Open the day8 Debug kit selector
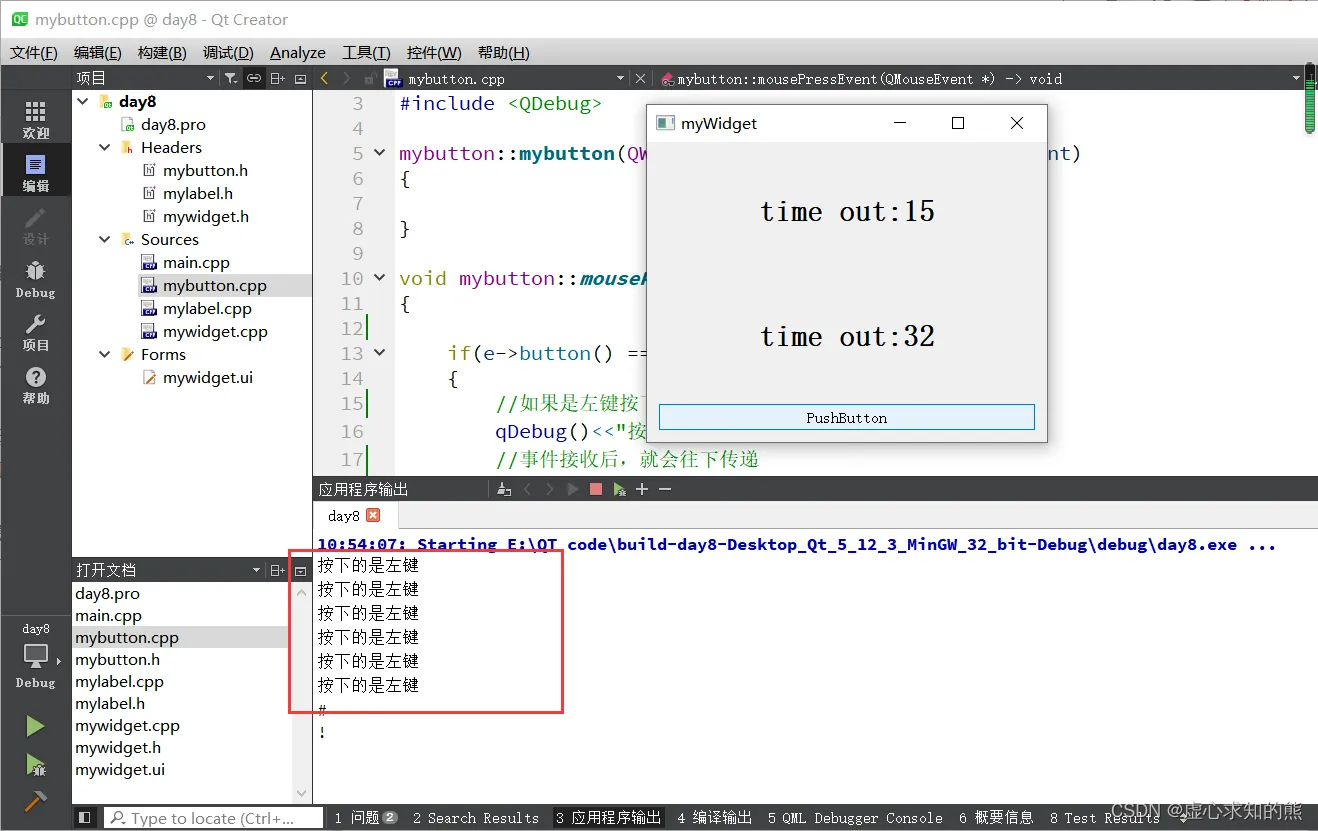1318x831 pixels. (x=35, y=656)
